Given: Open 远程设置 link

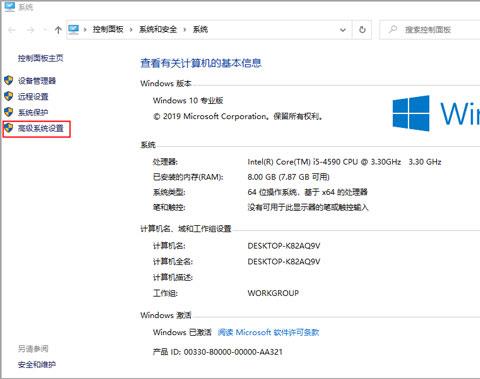Looking at the screenshot, I should tap(33, 97).
